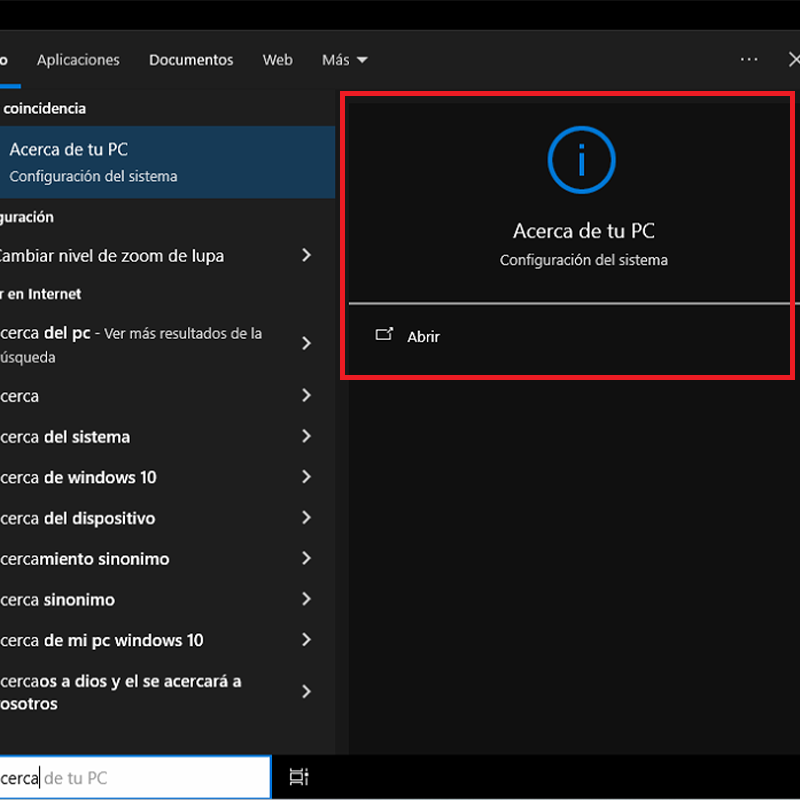Close the search panel with X

(x=794, y=60)
